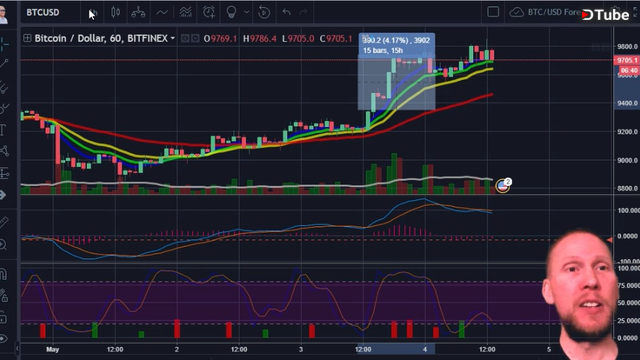Toggle stay in drawing mode pencil-lock
640x360 pixels.
click(x=4, y=296)
